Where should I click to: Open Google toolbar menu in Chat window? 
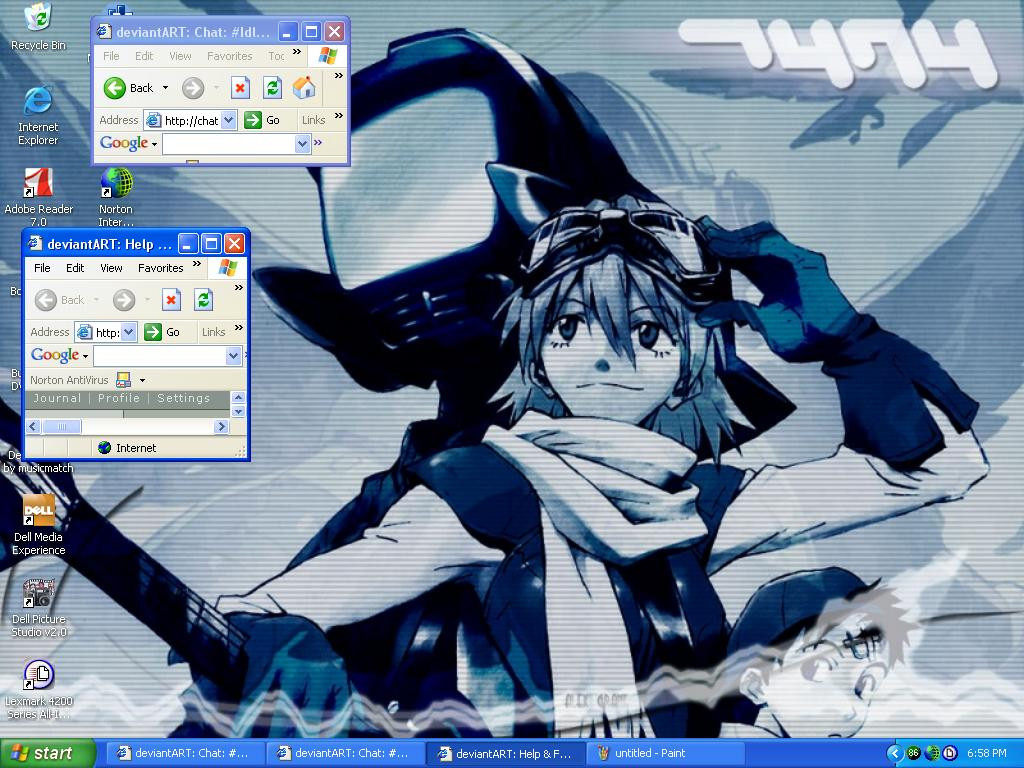click(x=128, y=143)
